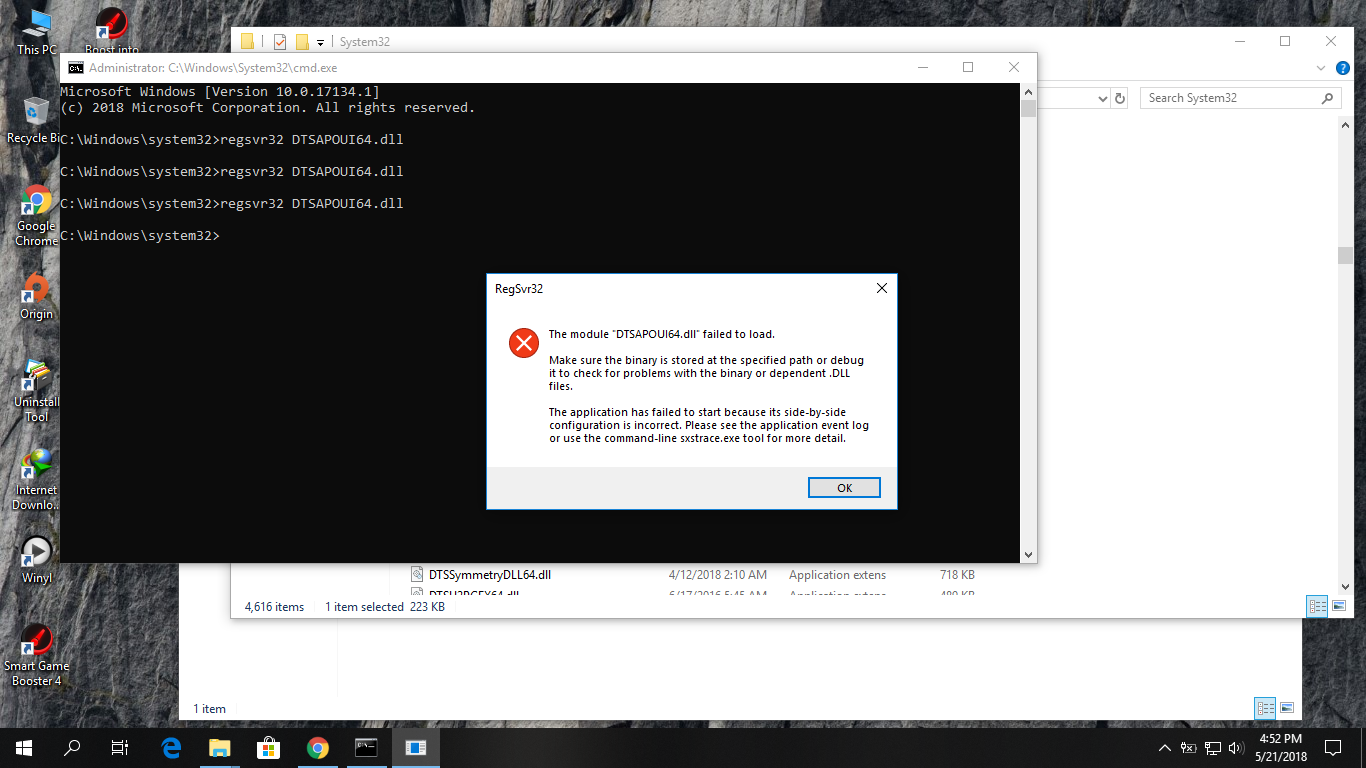
Task: Select the Smart Game Booster 4 icon
Action: point(37,656)
